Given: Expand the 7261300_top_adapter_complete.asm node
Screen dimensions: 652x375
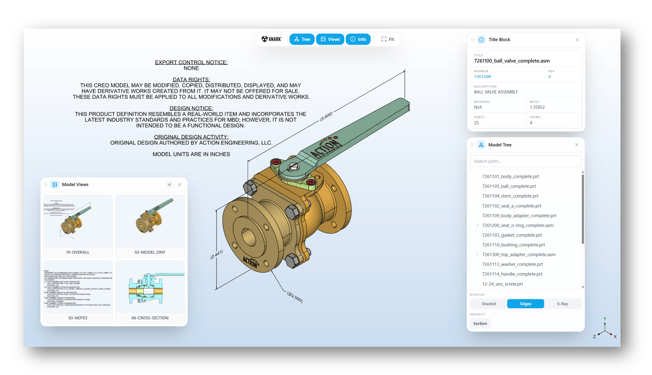Looking at the screenshot, I should point(477,254).
